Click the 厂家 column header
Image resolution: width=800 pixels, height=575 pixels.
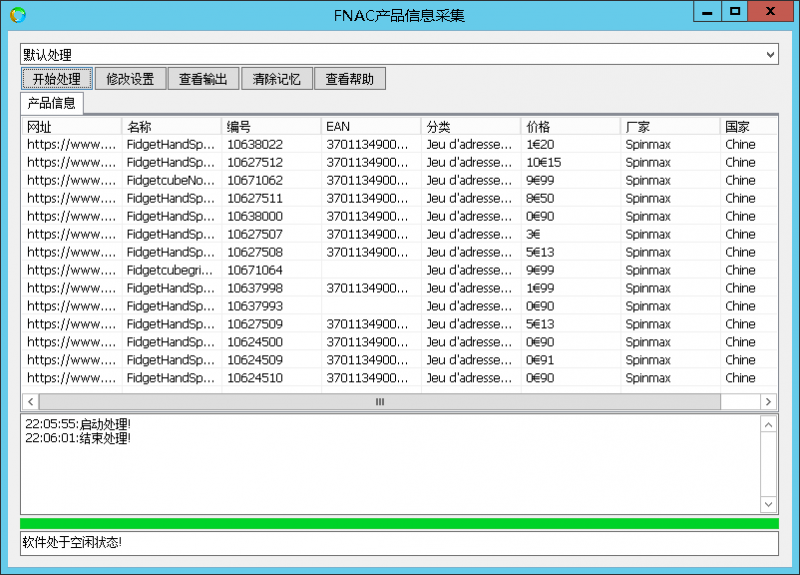click(x=670, y=127)
